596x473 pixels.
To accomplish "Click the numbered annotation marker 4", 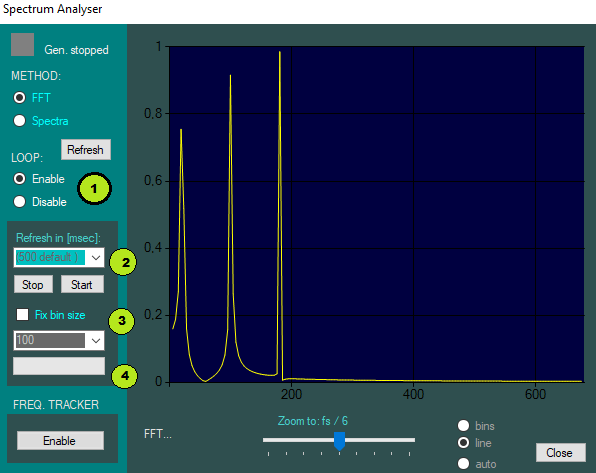I will tap(124, 376).
